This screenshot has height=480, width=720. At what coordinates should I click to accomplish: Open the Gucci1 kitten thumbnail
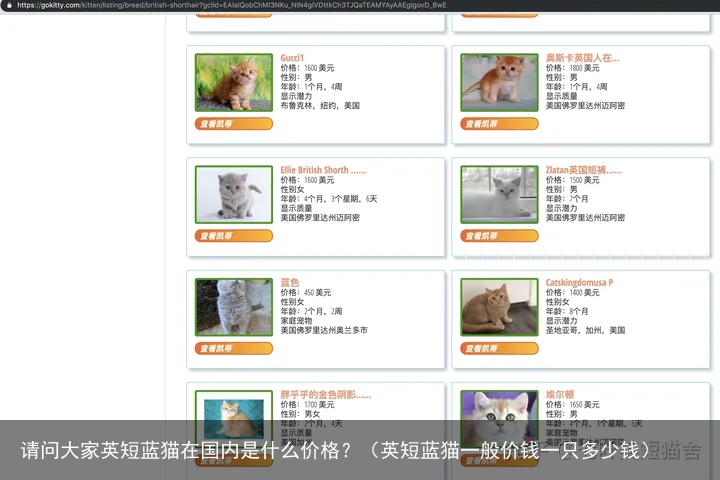(234, 82)
